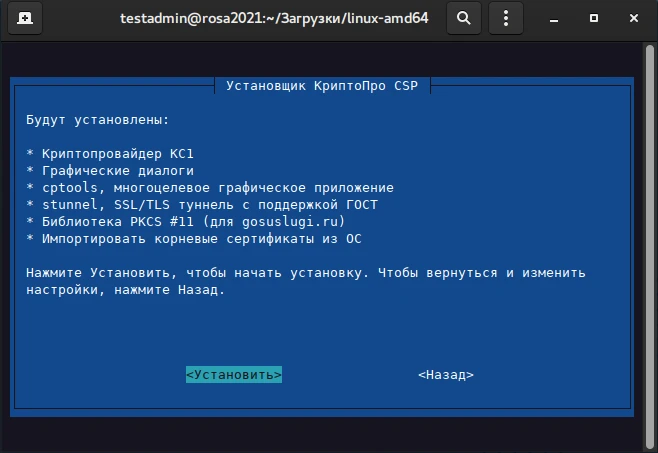Close the terminal window
Screen dimensions: 658x453
[634, 18]
